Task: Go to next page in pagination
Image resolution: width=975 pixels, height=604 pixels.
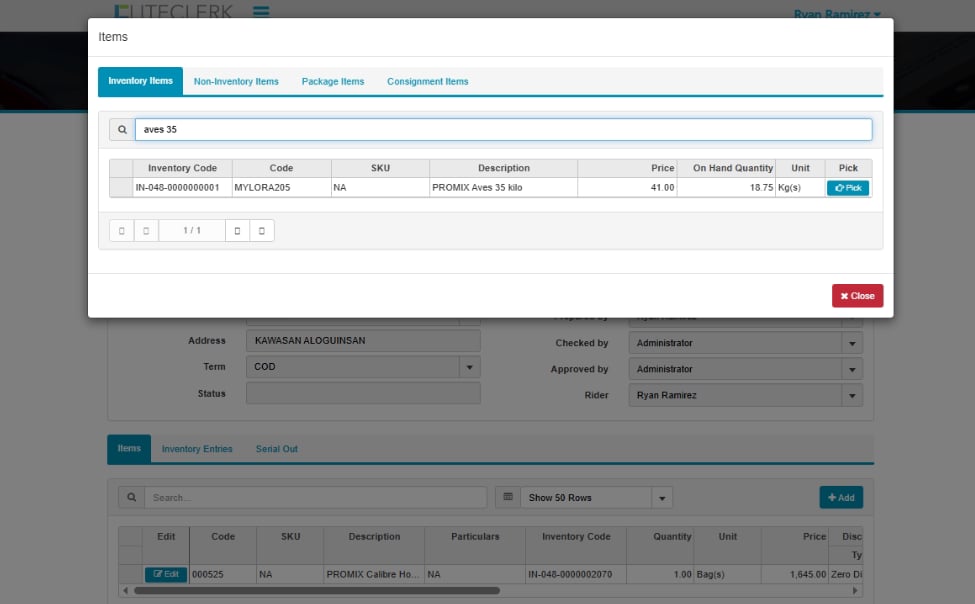Action: click(x=237, y=231)
